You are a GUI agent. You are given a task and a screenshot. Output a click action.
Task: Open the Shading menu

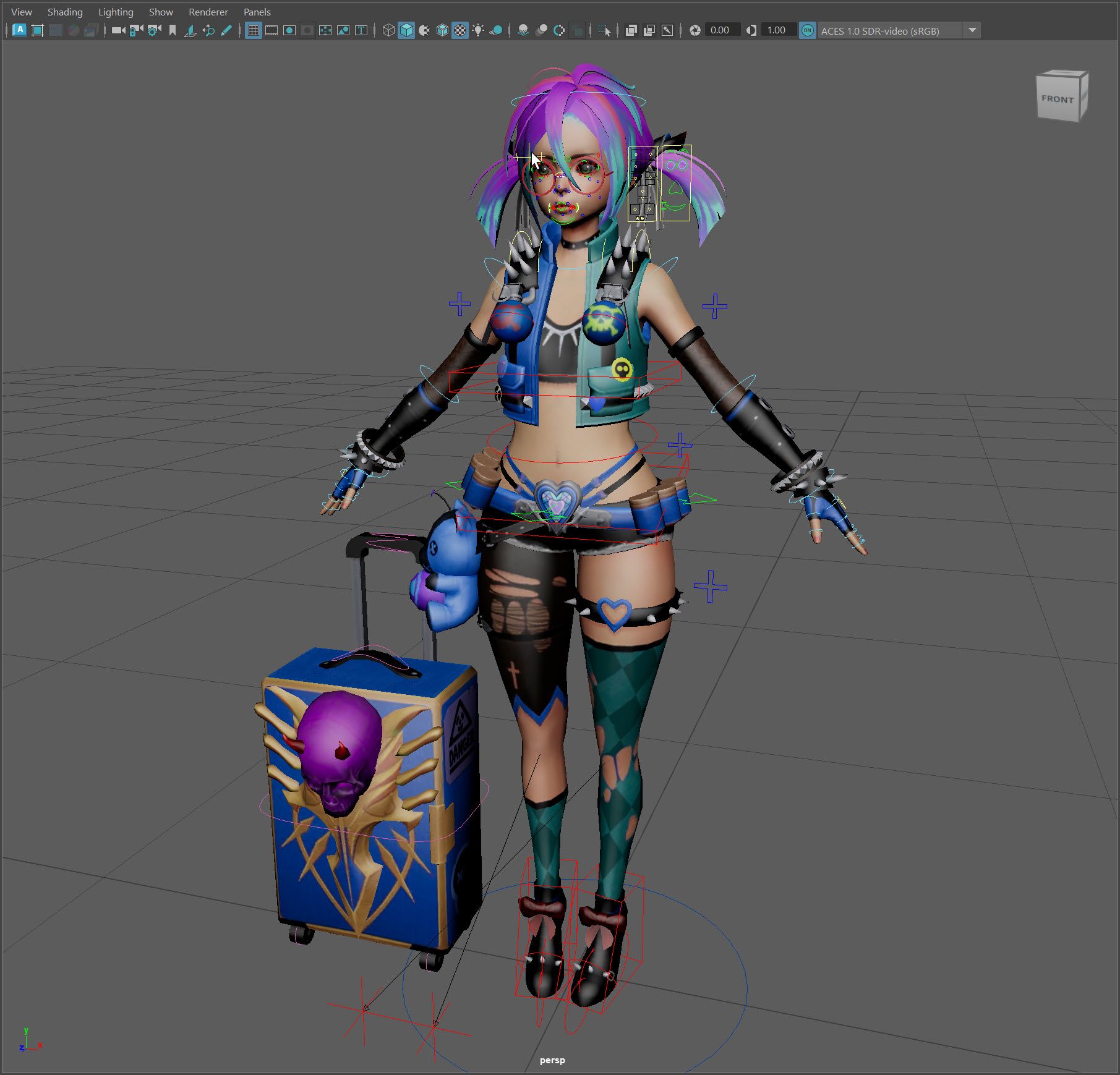(x=65, y=12)
